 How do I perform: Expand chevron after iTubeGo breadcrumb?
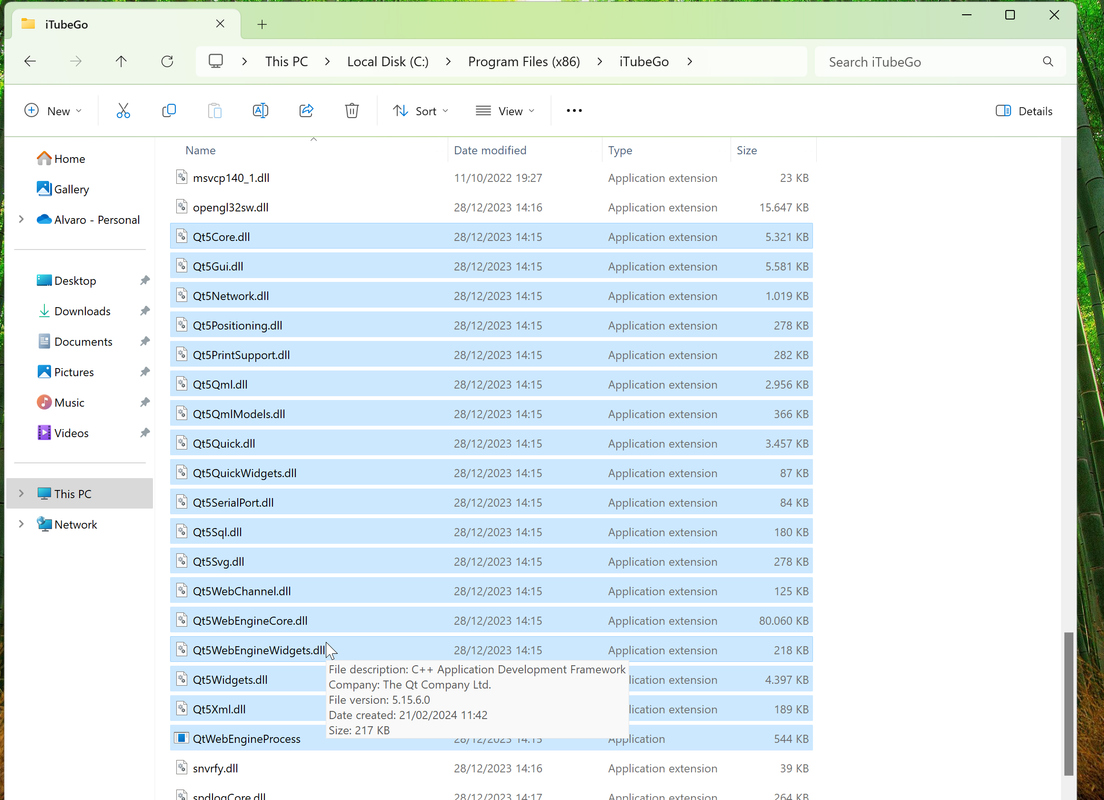(x=689, y=61)
